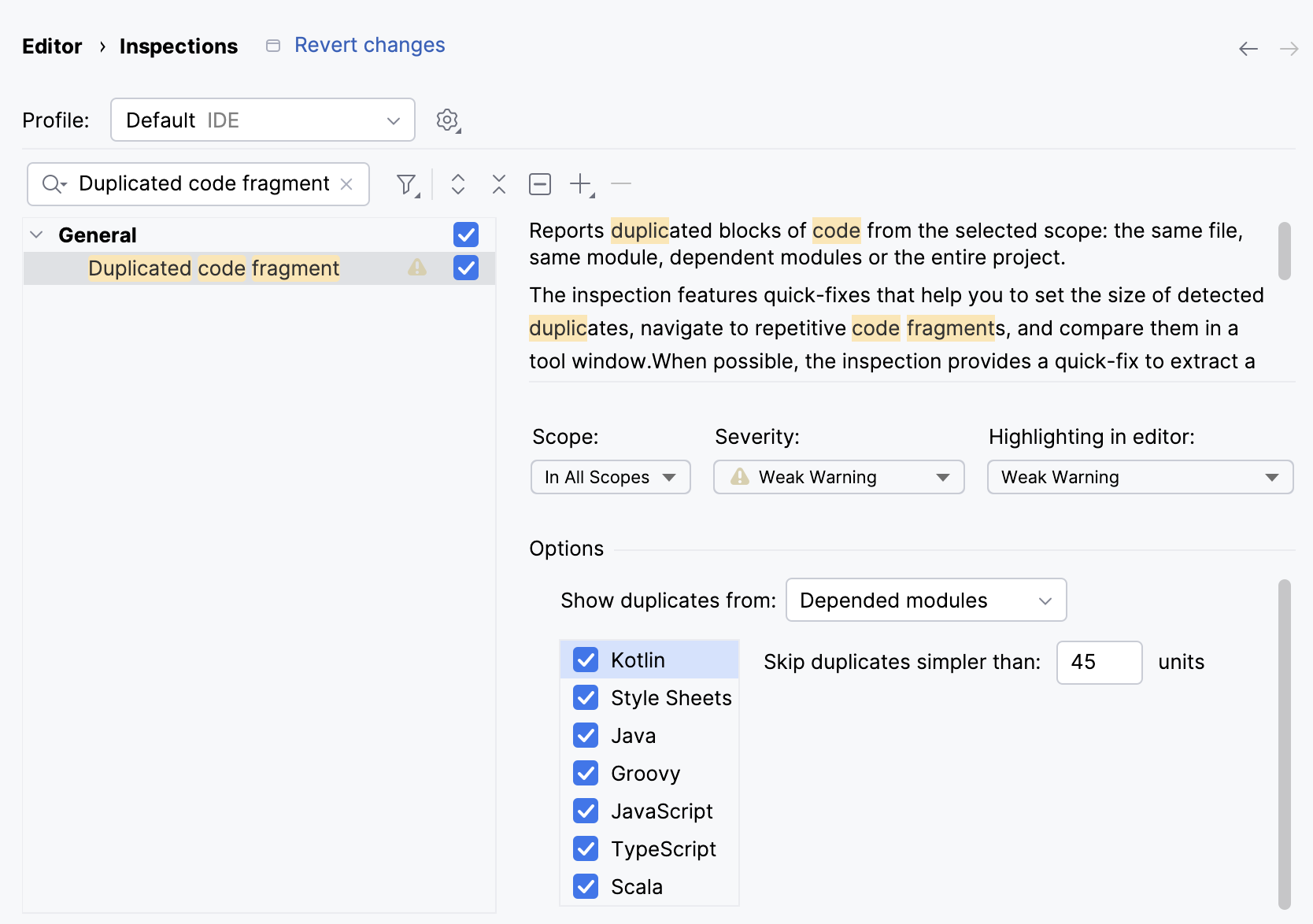Click the Skip duplicates simpler than field
The image size is (1313, 924).
[x=1098, y=662]
